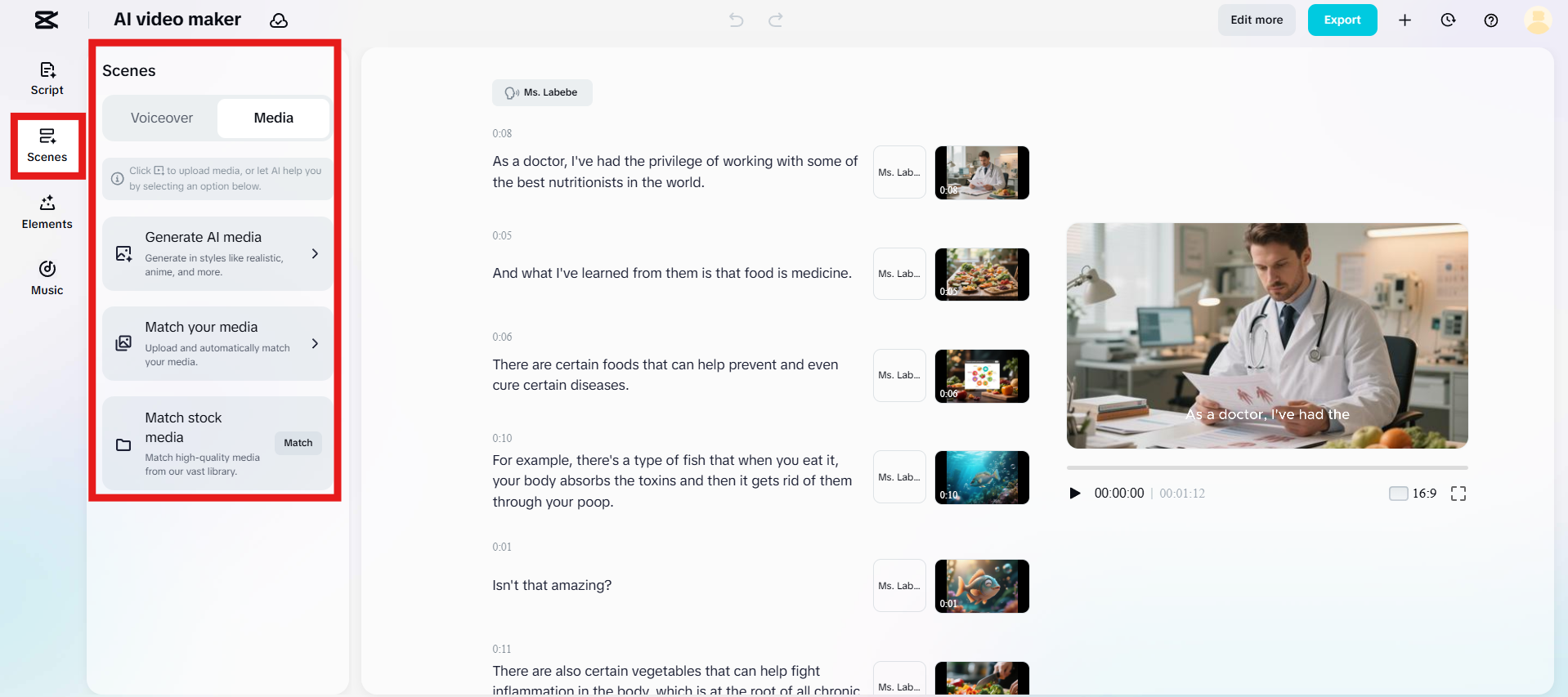Click the Export button

click(x=1342, y=20)
